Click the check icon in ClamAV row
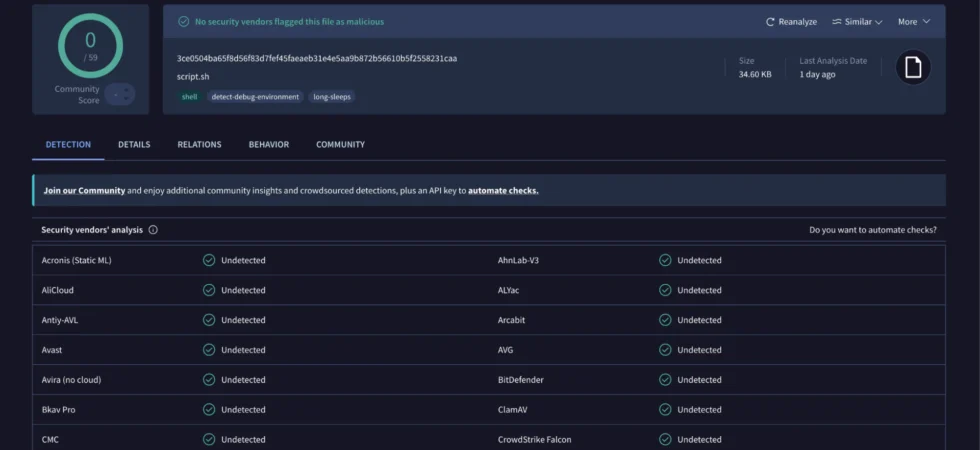Screen dimensions: 980x450 click(665, 410)
